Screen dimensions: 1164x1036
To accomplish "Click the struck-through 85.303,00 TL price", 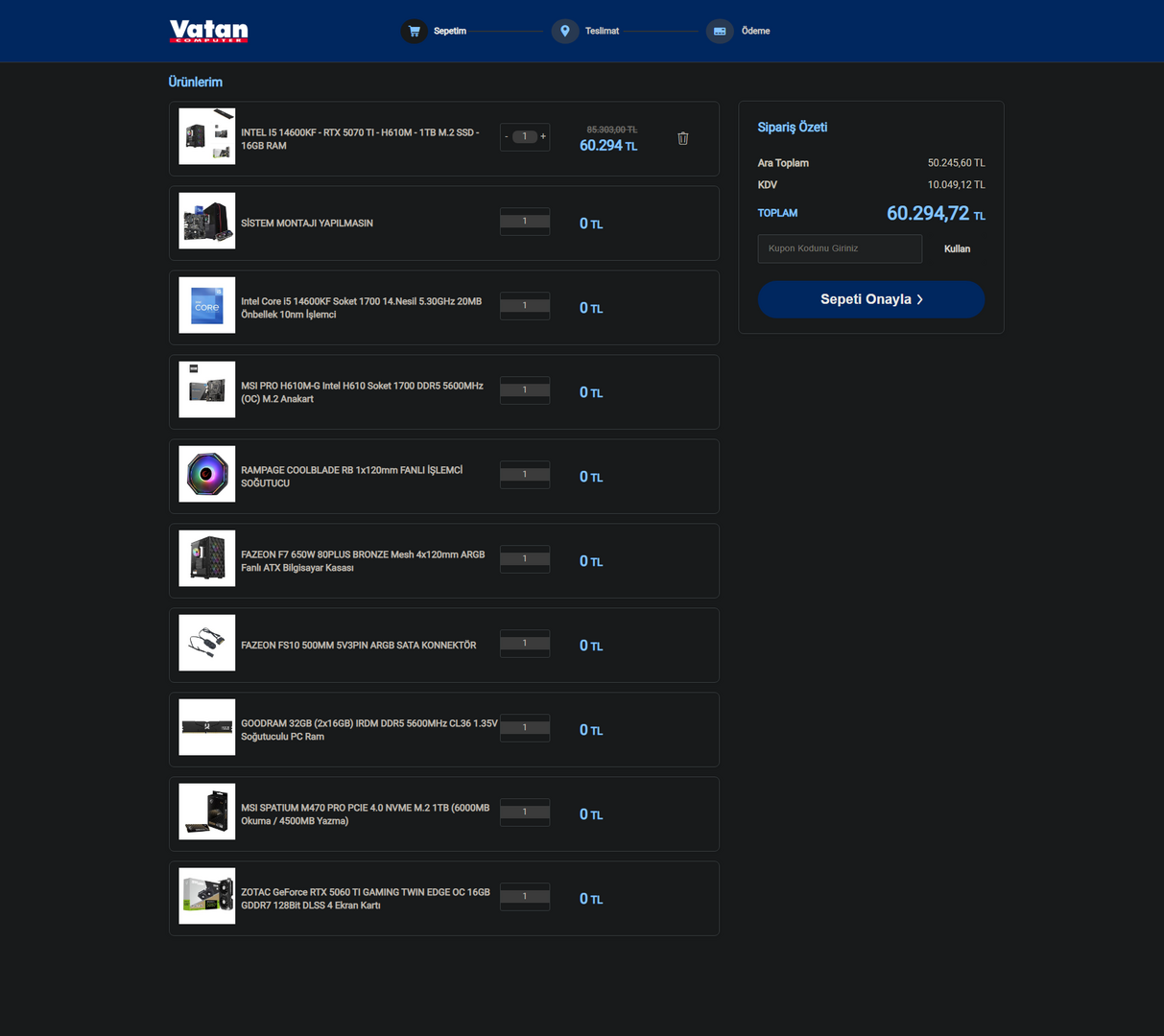I will [612, 129].
